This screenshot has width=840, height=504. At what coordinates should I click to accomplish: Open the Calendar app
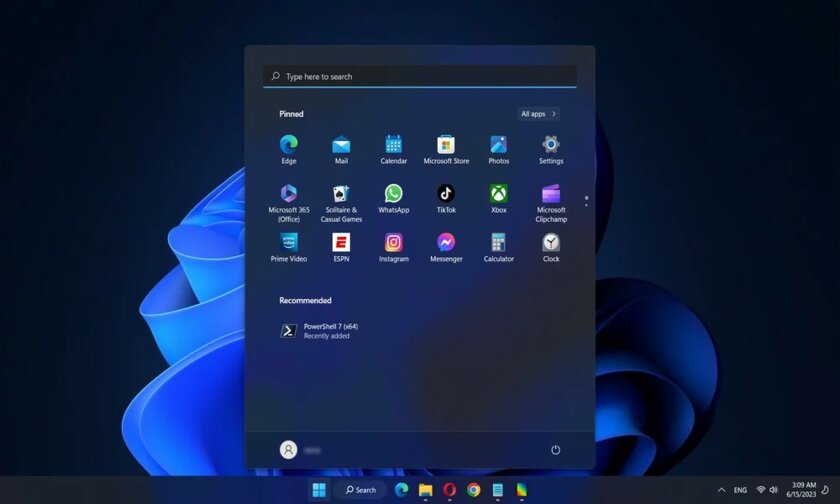coord(394,149)
